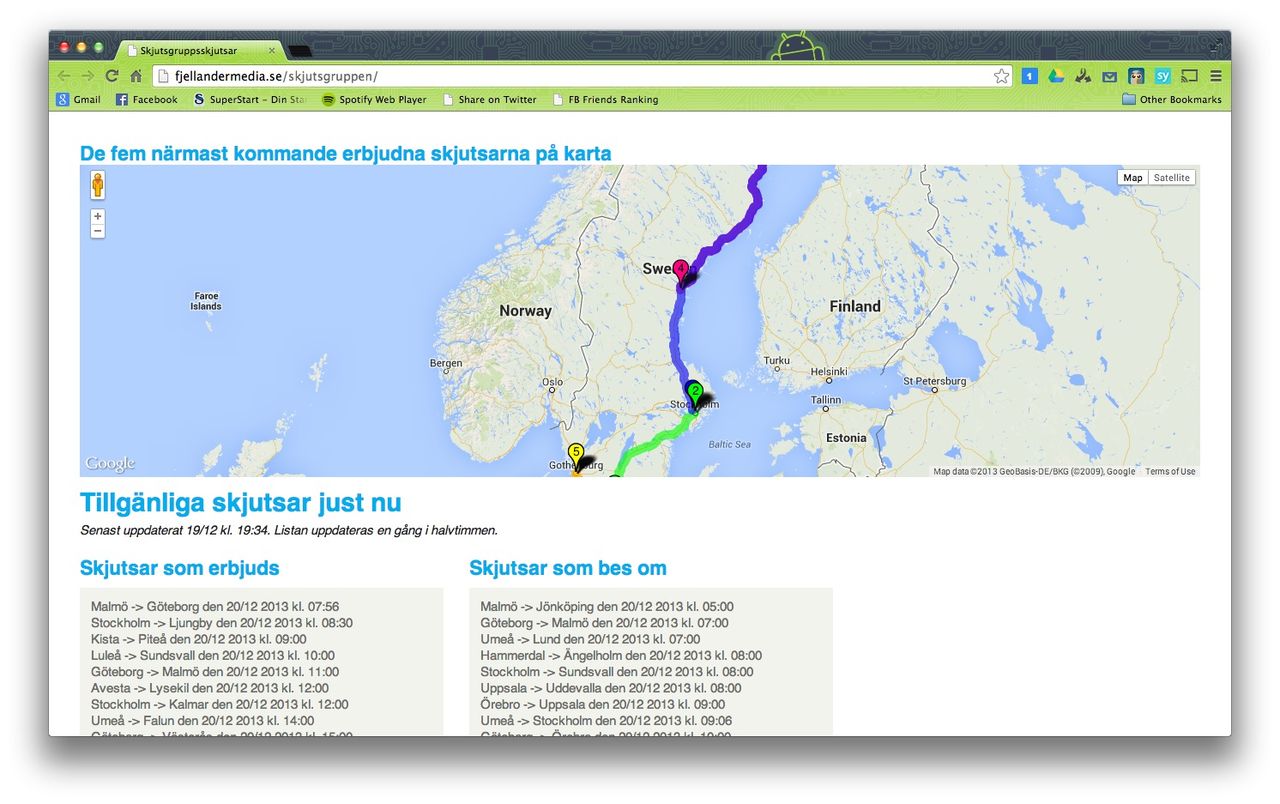This screenshot has width=1280, height=804.
Task: Click the Cast extension icon
Action: pyautogui.click(x=1189, y=76)
